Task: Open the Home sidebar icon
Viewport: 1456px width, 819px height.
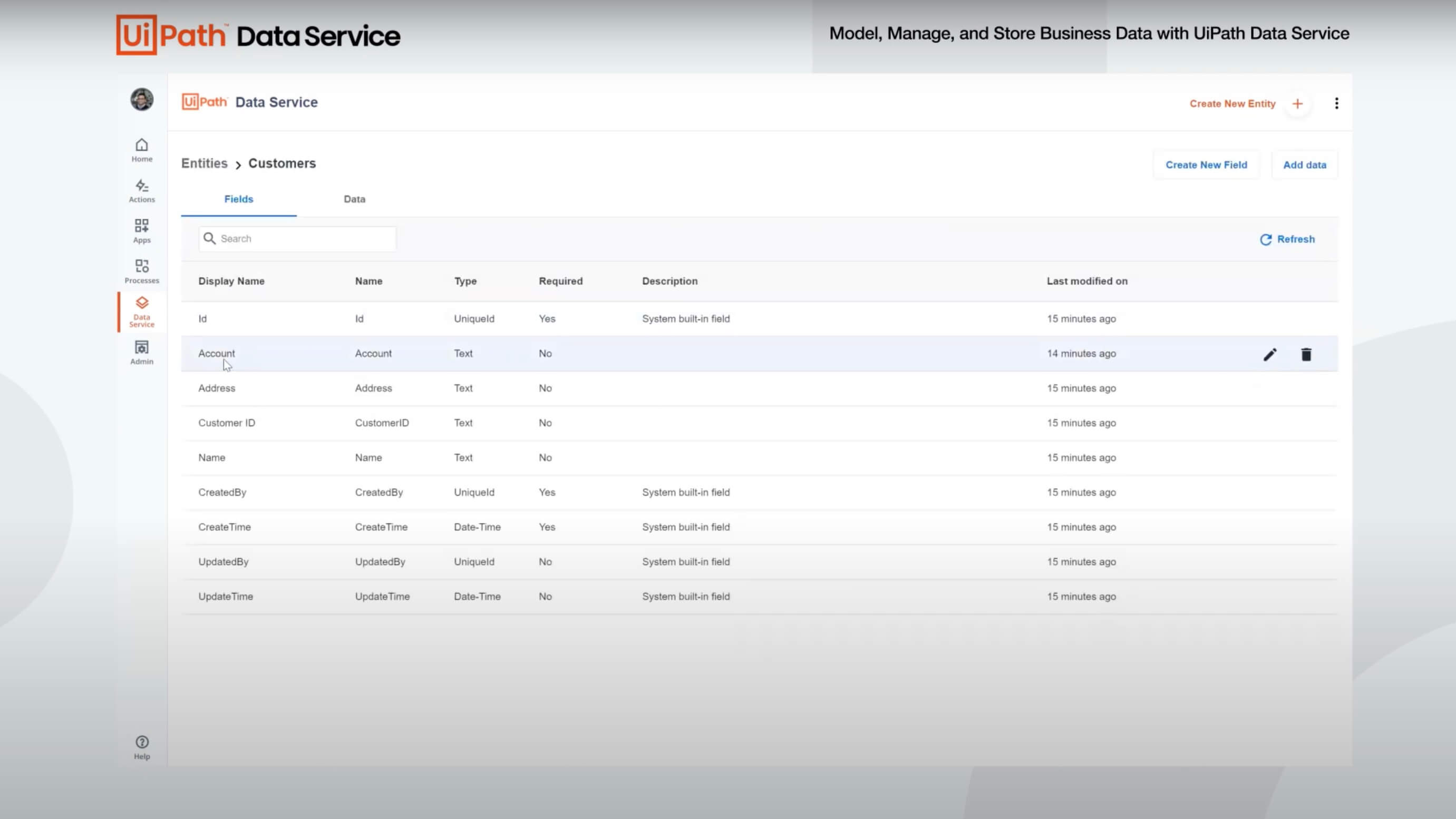Action: pos(142,150)
